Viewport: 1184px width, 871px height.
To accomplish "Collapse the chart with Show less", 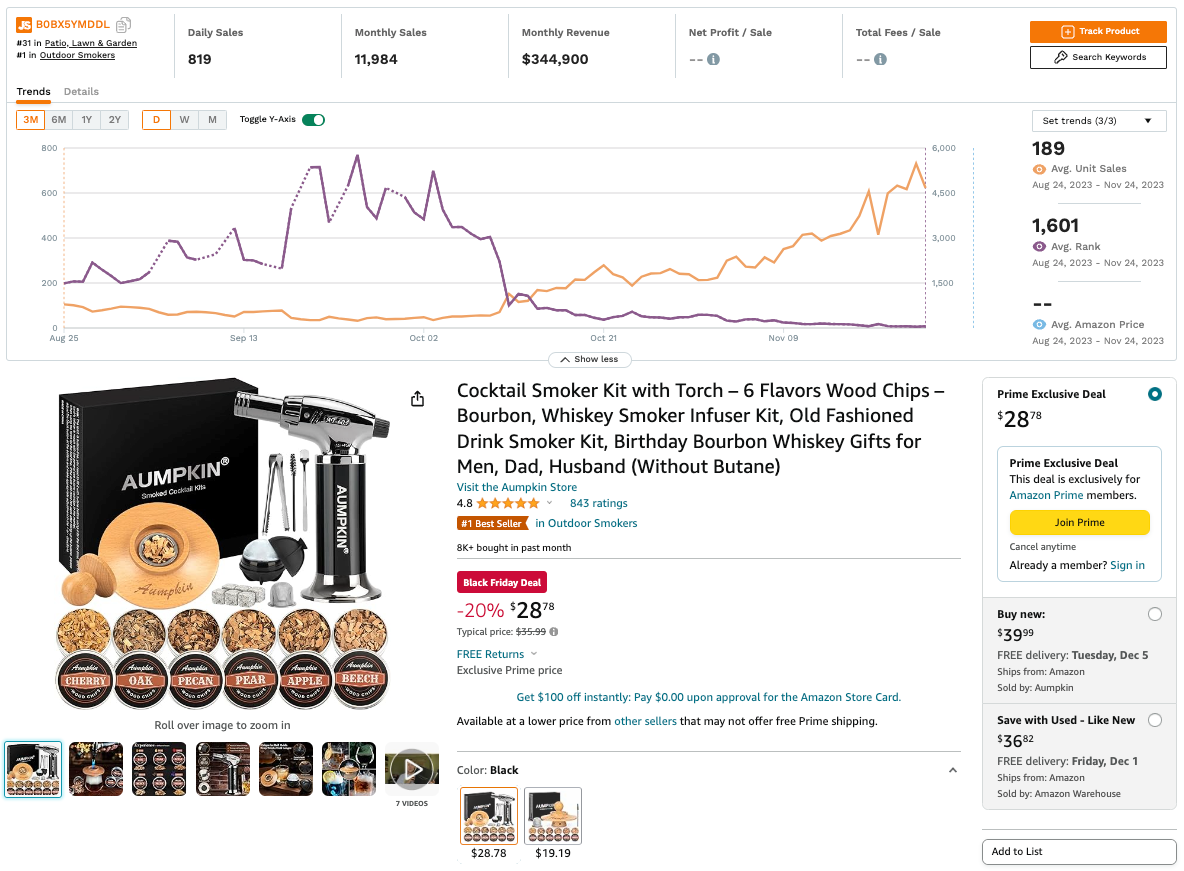I will click(x=589, y=359).
